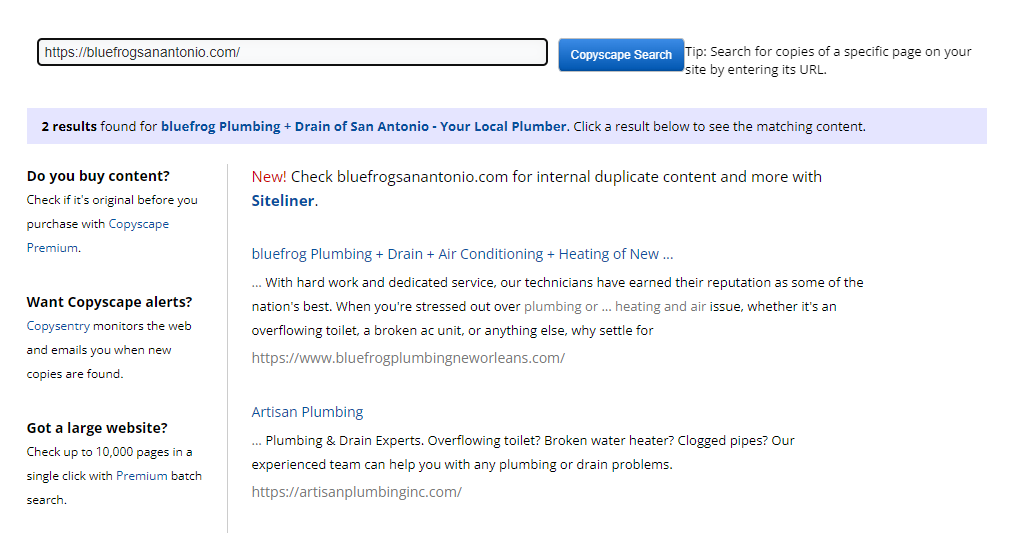Click the Artisan Plumbing result snippet text
The height and width of the screenshot is (533, 1012).
pyautogui.click(x=523, y=452)
